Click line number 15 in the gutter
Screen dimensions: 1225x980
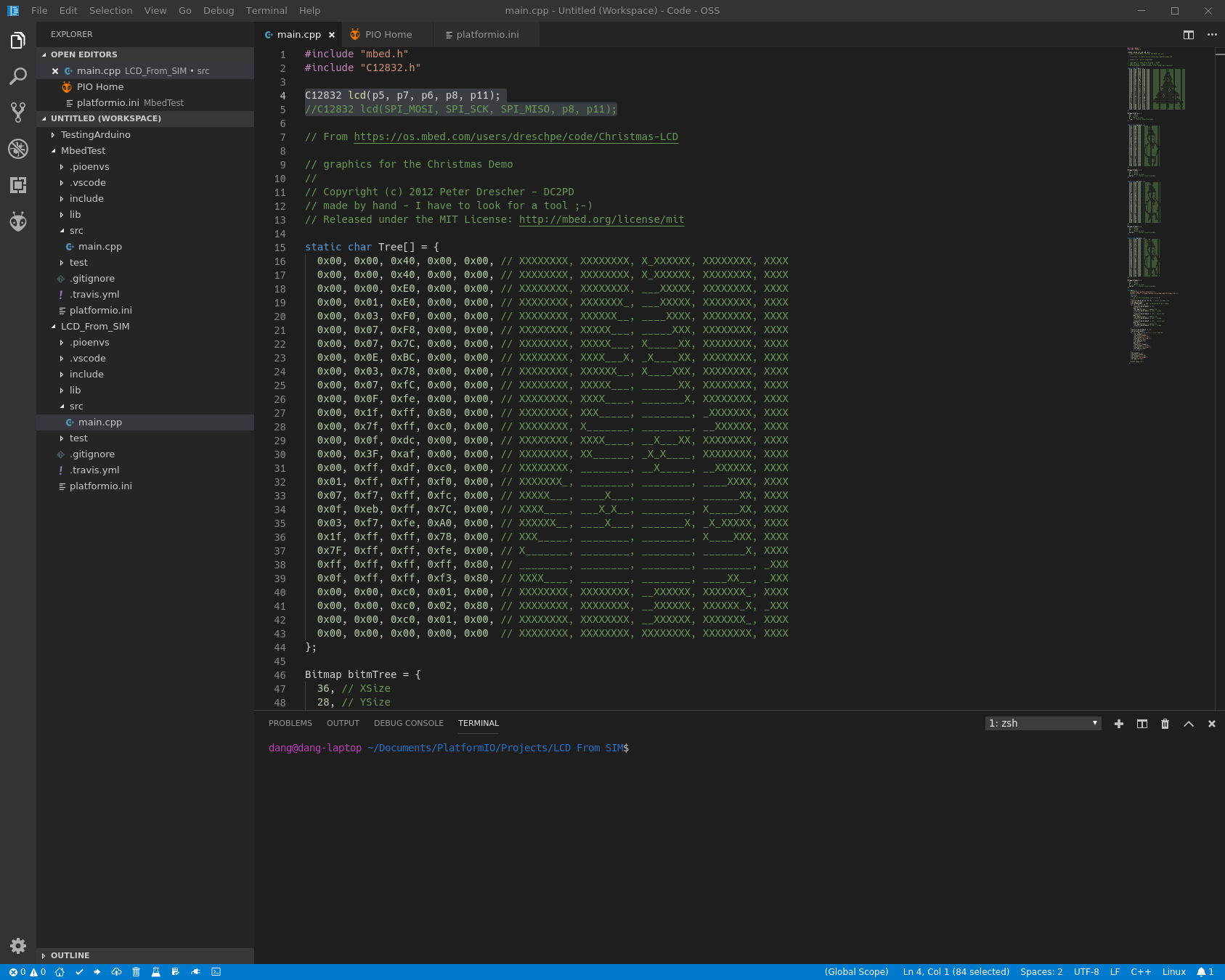point(280,248)
